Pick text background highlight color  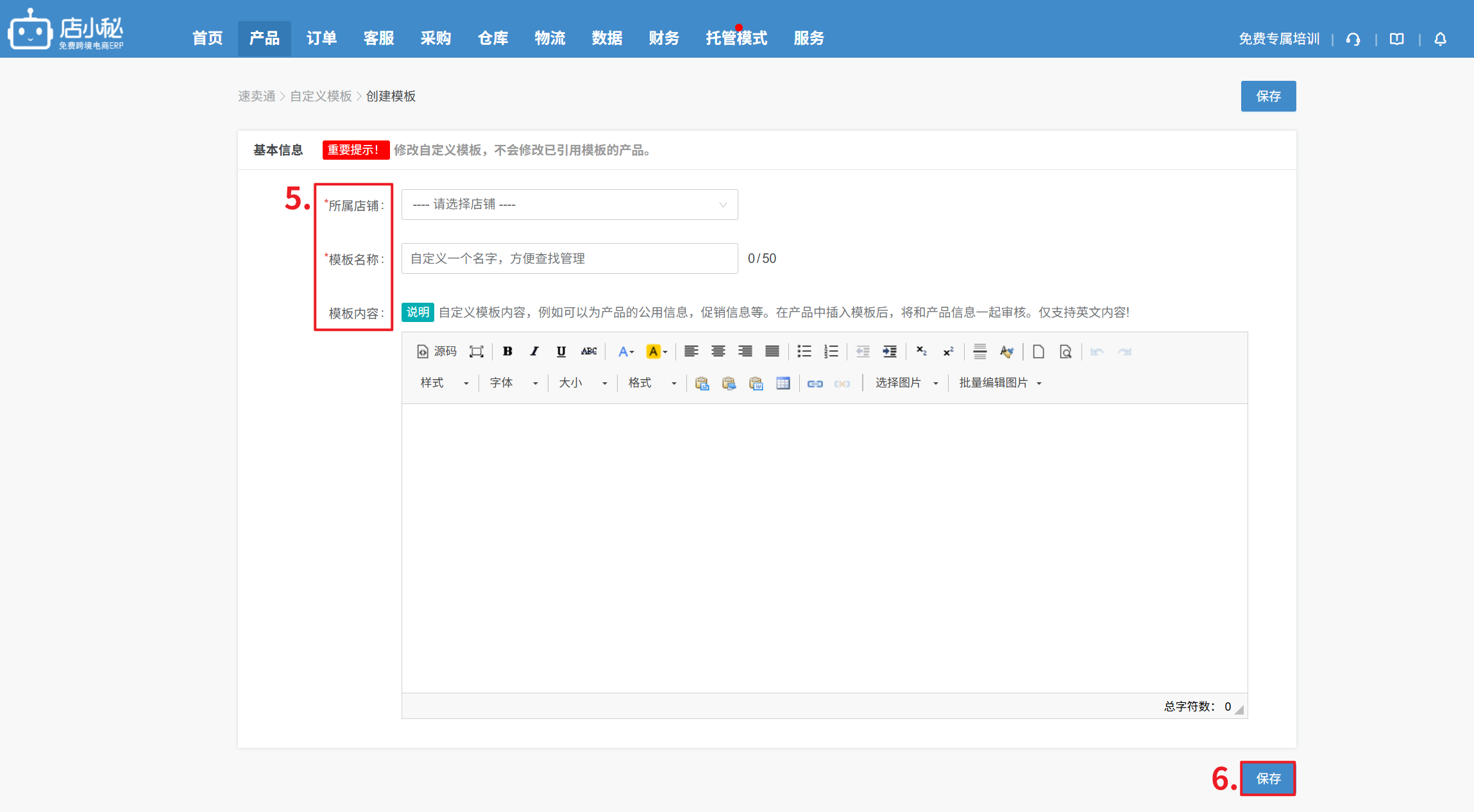tap(653, 351)
